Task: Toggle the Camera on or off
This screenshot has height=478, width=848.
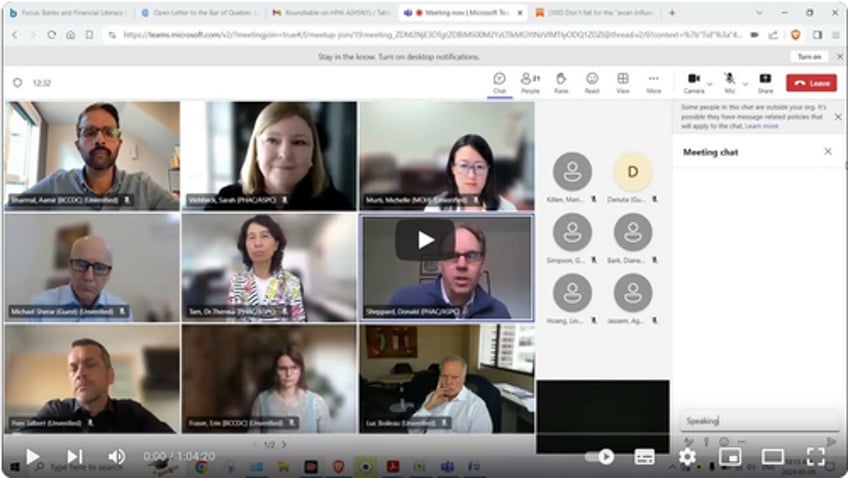Action: [693, 83]
